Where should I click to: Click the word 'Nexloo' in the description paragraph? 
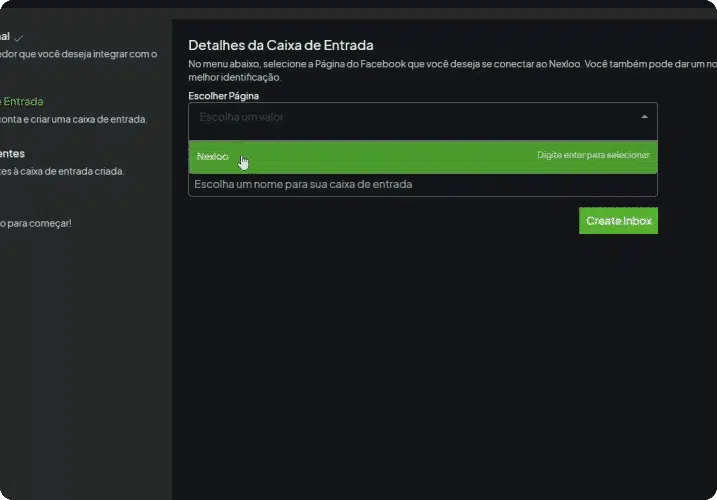pyautogui.click(x=565, y=64)
